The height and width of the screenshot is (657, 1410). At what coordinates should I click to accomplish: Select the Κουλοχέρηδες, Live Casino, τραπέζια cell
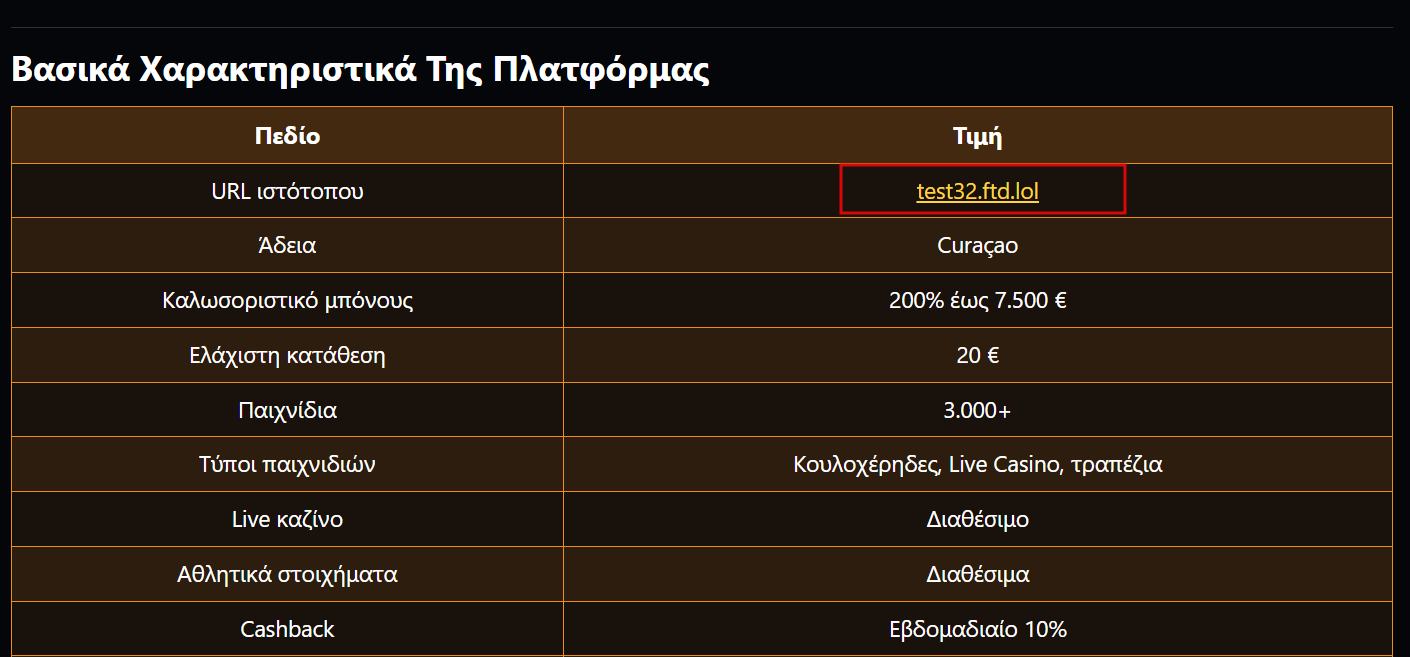click(978, 464)
